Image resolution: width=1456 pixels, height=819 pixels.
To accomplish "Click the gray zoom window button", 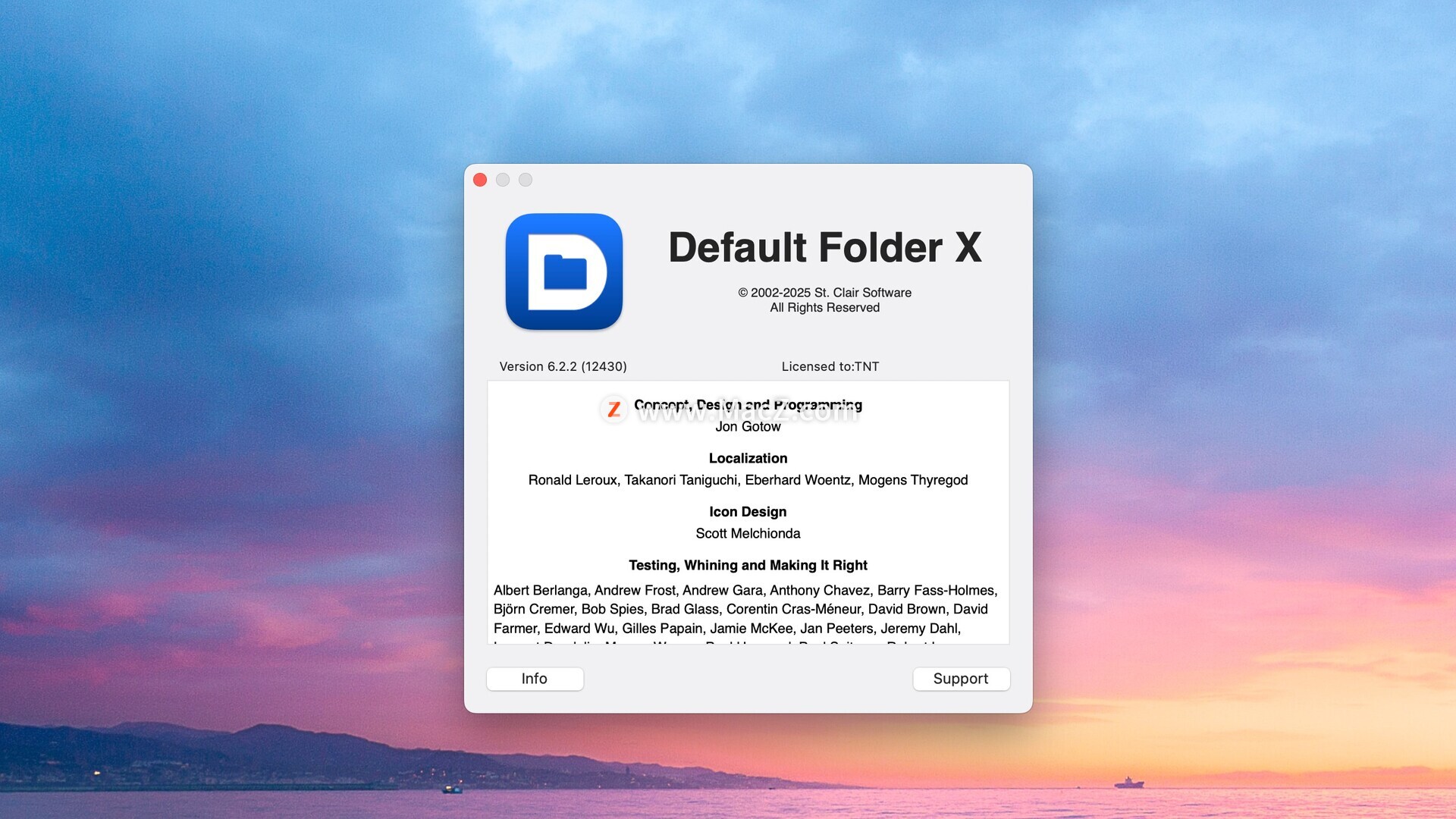I will pos(526,180).
